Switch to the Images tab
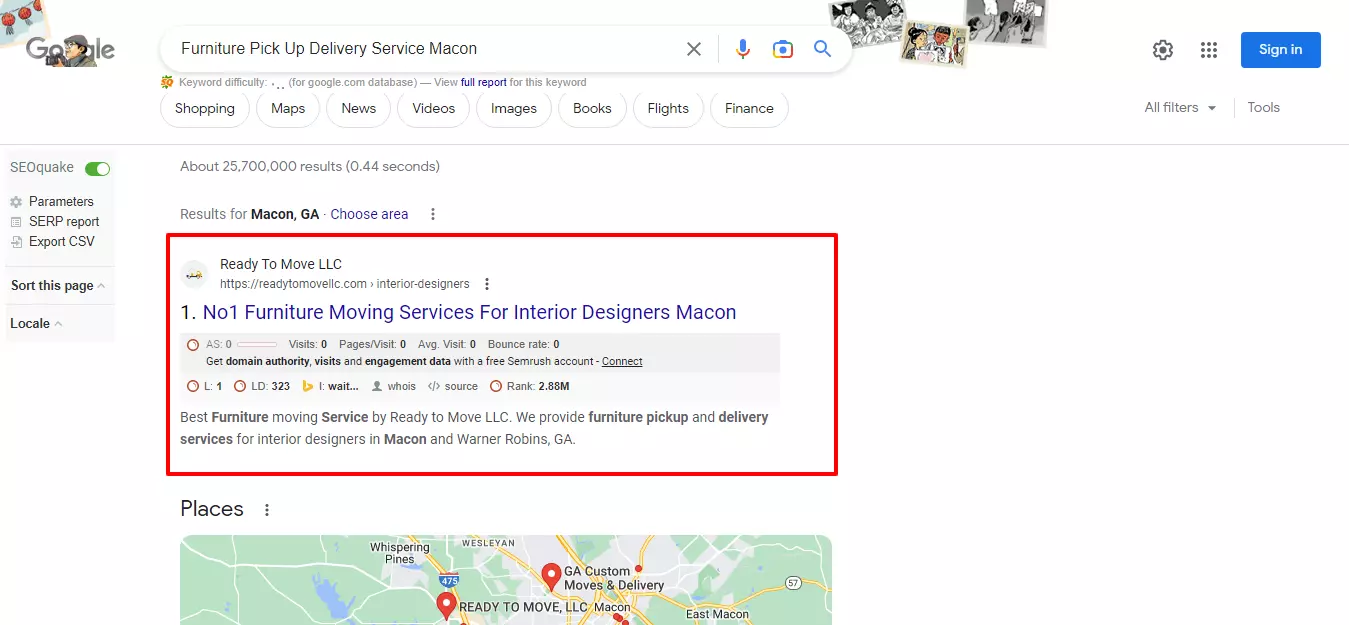1349x625 pixels. [514, 109]
